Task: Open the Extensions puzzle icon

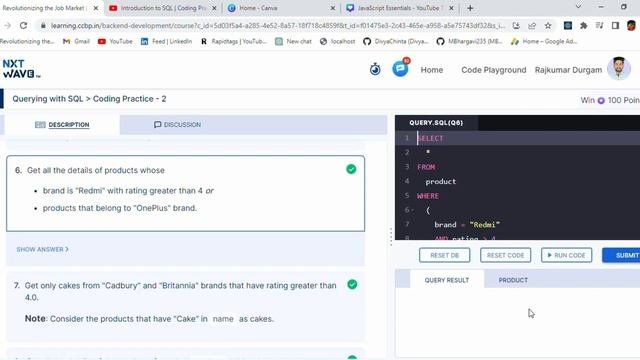Action: tap(584, 26)
